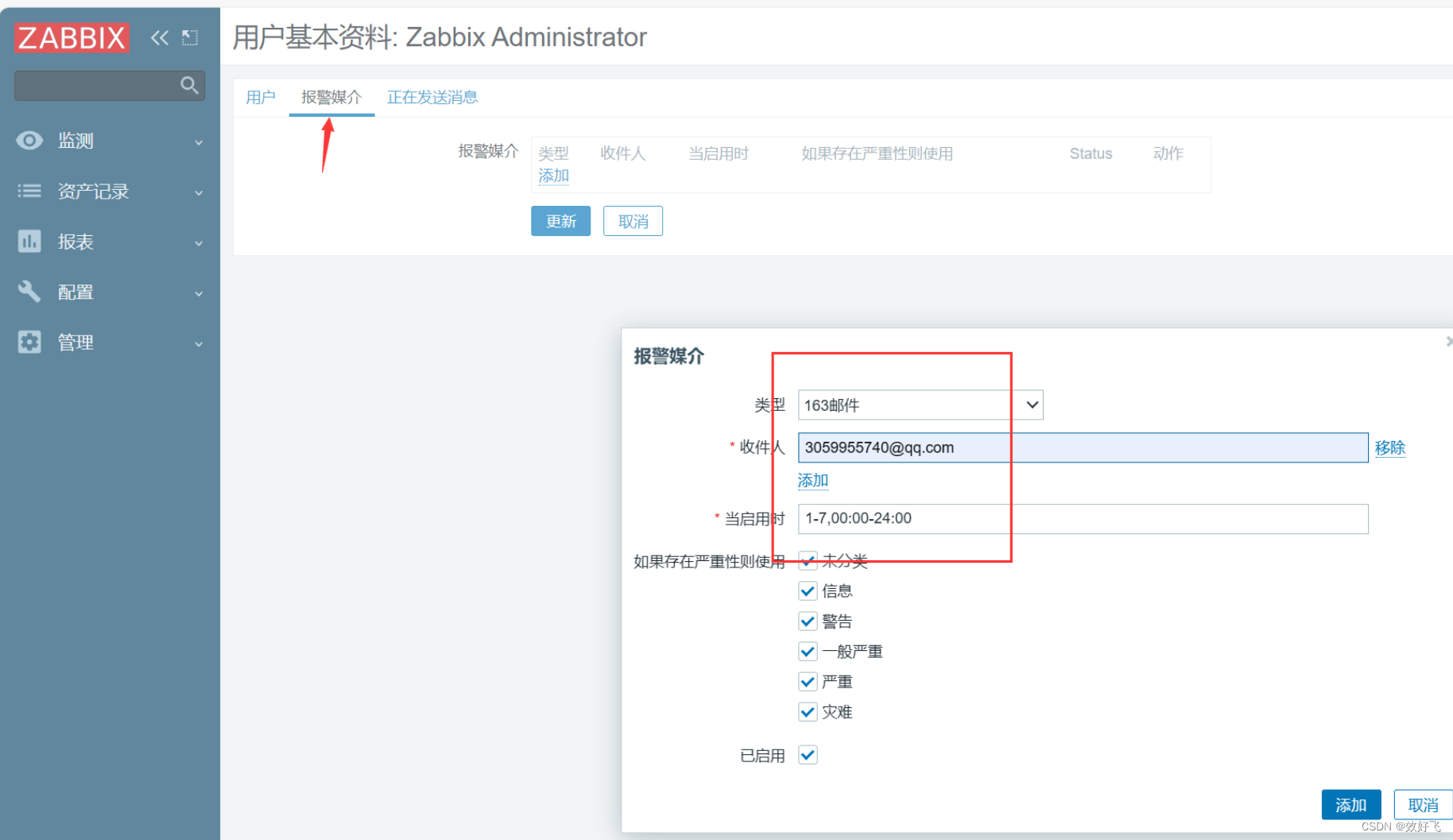Click the blue 添加 button in dialog

click(x=1351, y=805)
